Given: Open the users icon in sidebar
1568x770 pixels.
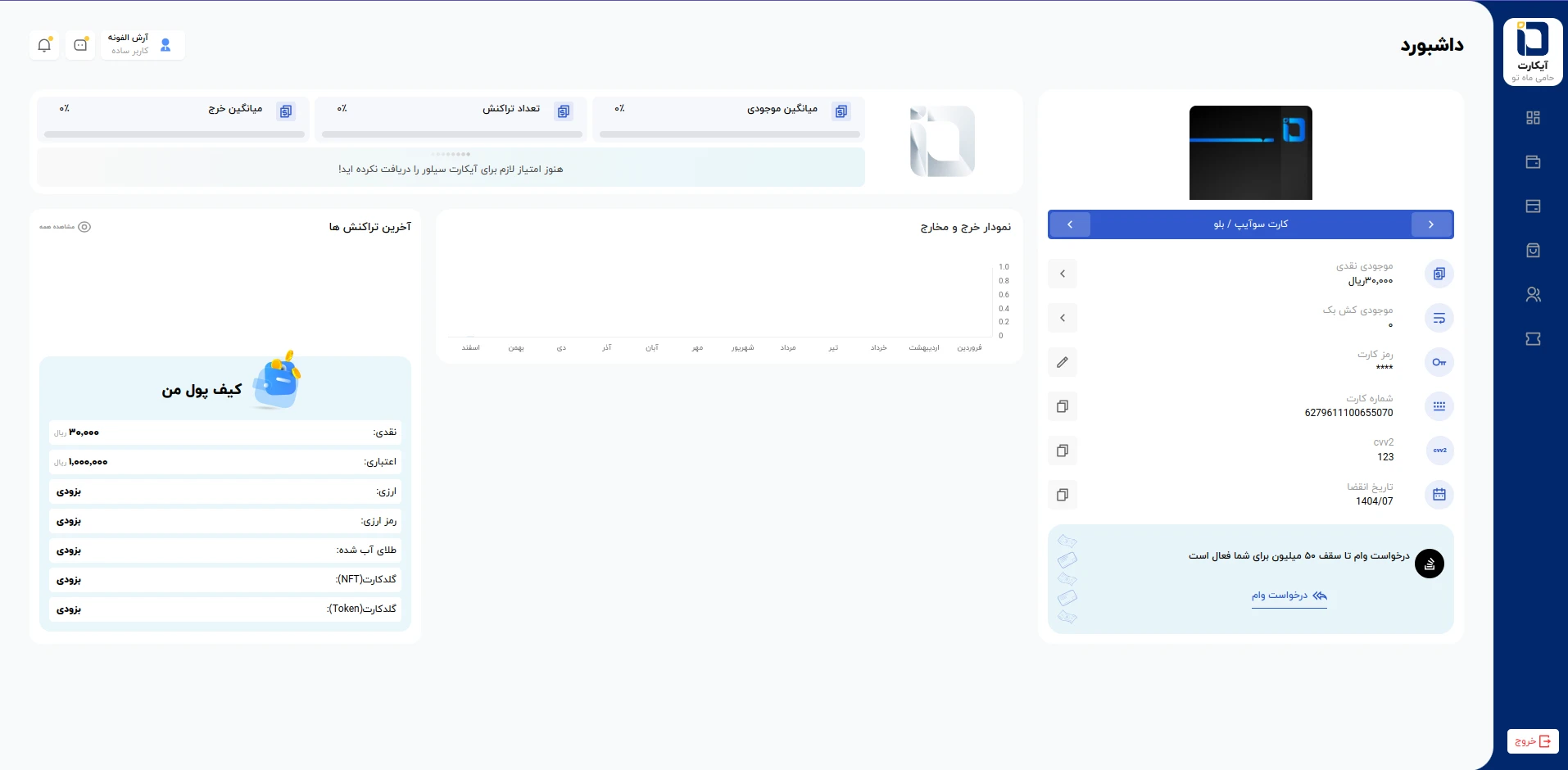Looking at the screenshot, I should (x=1533, y=295).
